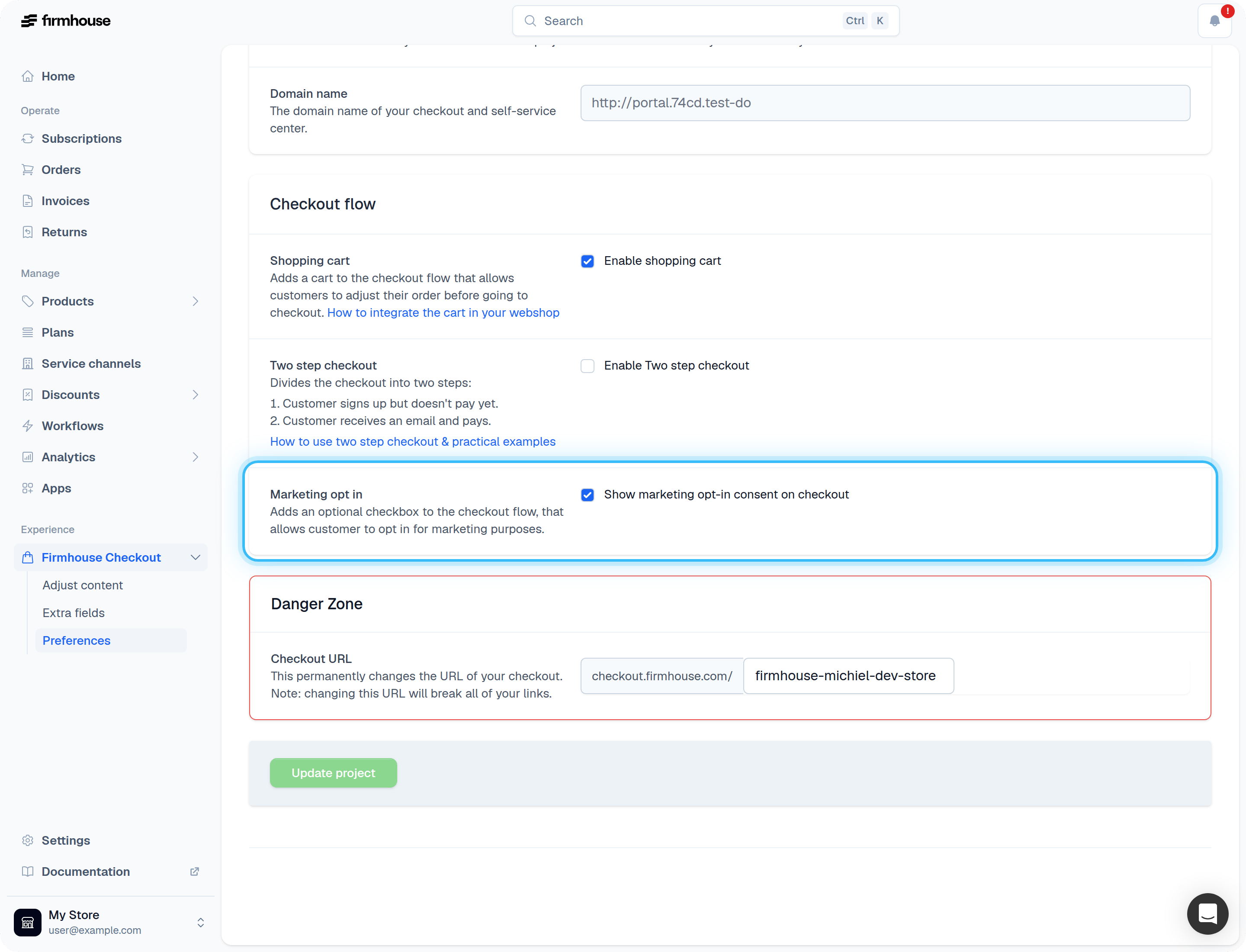Click the Settings gear icon

click(x=28, y=840)
